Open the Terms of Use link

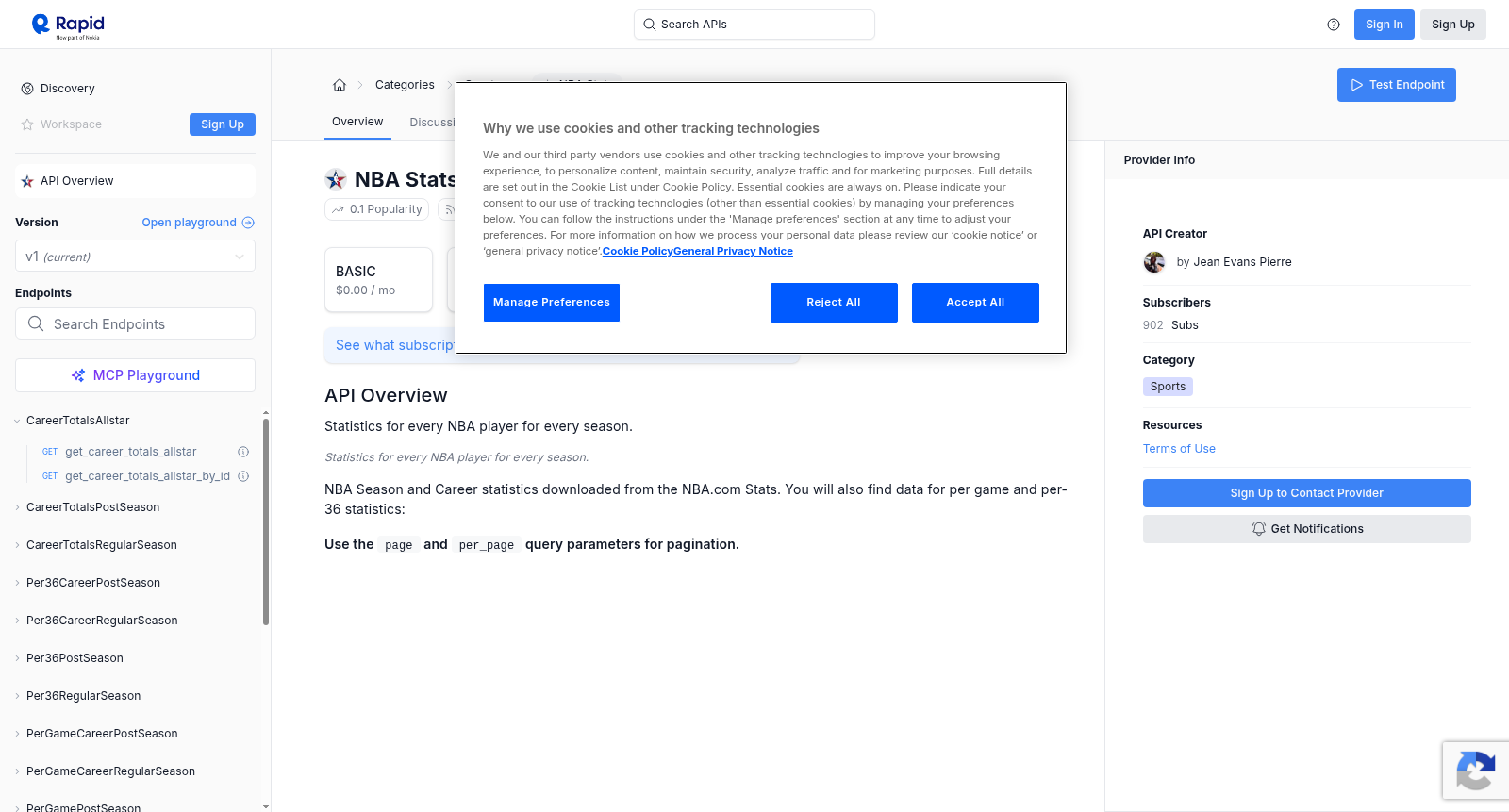tap(1179, 449)
